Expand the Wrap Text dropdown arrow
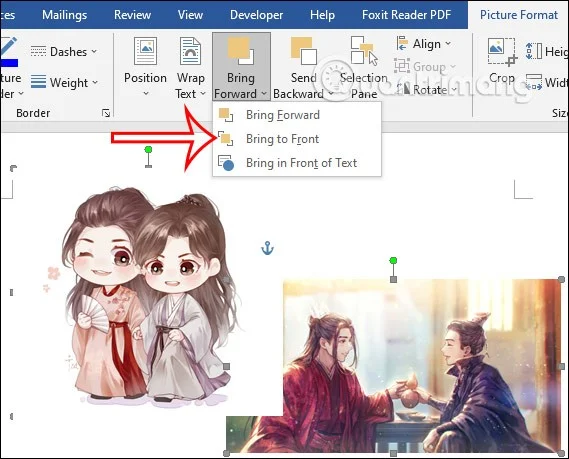Viewport: 569px width, 459px height. pos(203,94)
